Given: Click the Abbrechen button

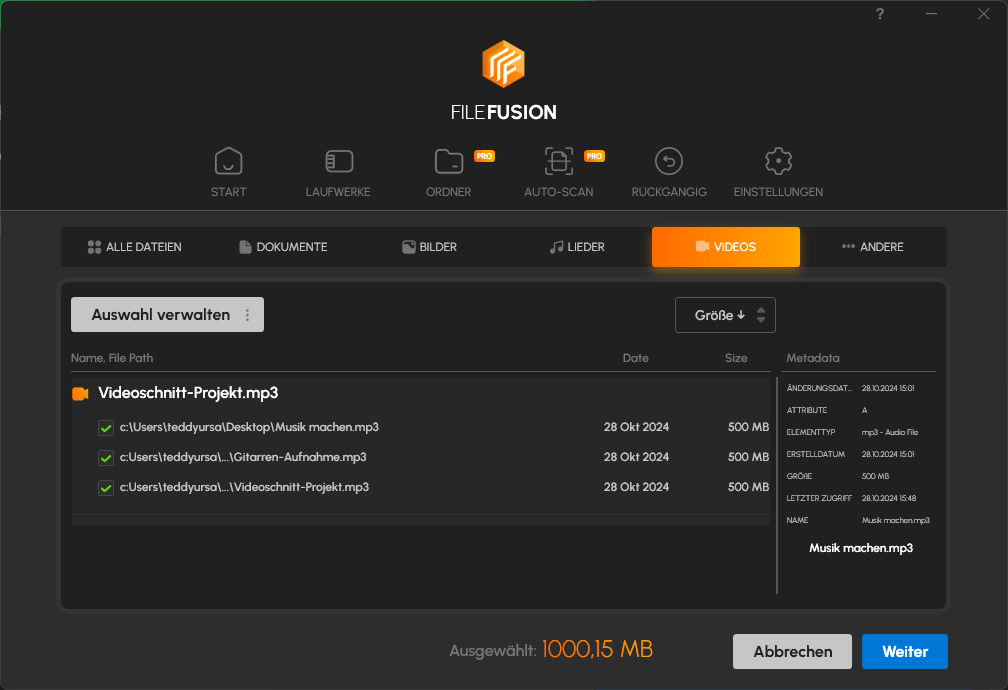Looking at the screenshot, I should (792, 651).
